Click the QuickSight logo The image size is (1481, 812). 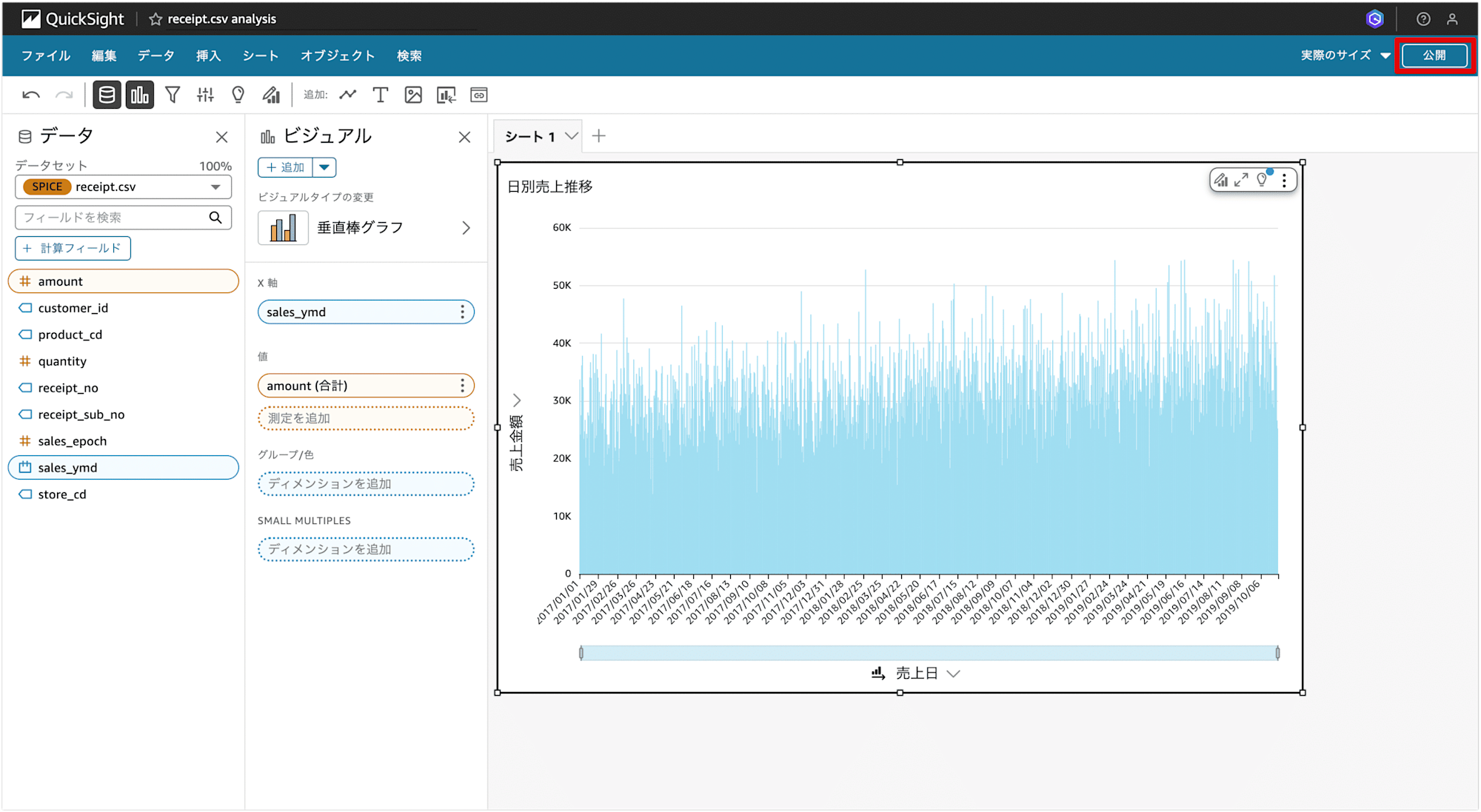(73, 19)
